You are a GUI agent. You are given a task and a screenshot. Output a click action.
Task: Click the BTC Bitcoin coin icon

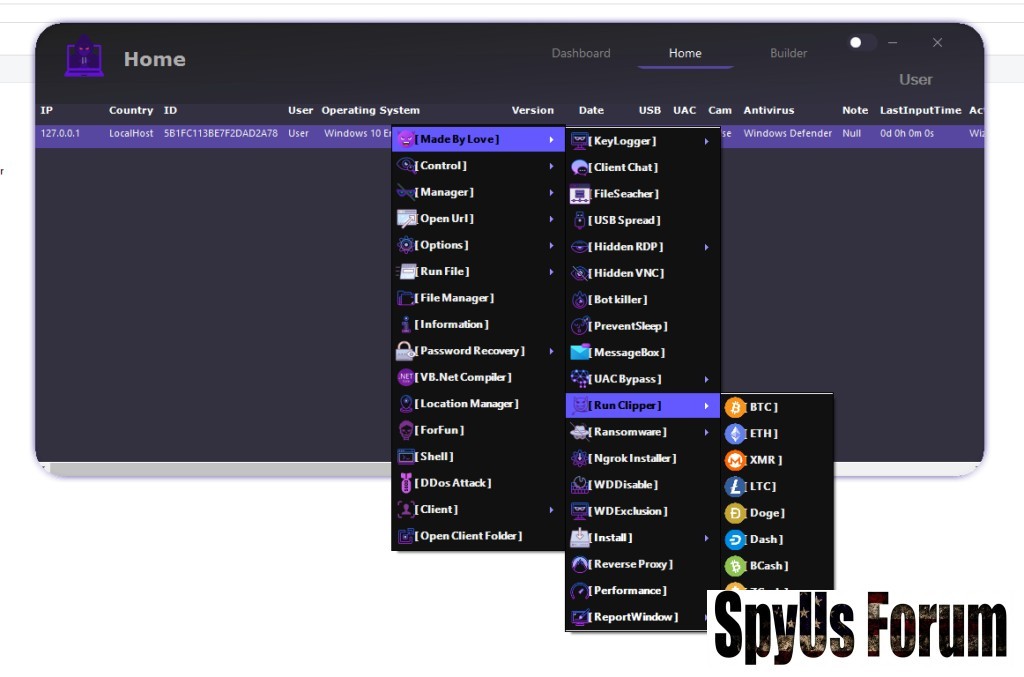click(736, 408)
